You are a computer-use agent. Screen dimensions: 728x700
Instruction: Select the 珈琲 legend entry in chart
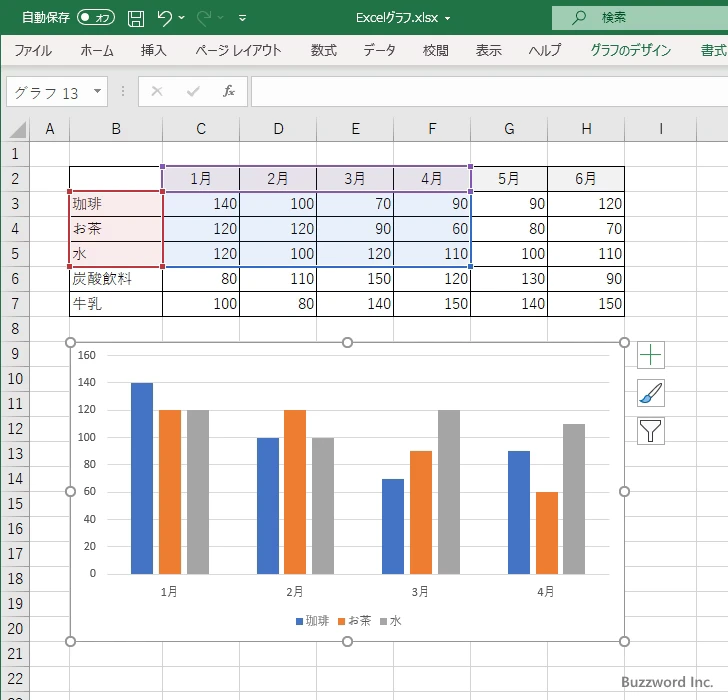tap(312, 621)
